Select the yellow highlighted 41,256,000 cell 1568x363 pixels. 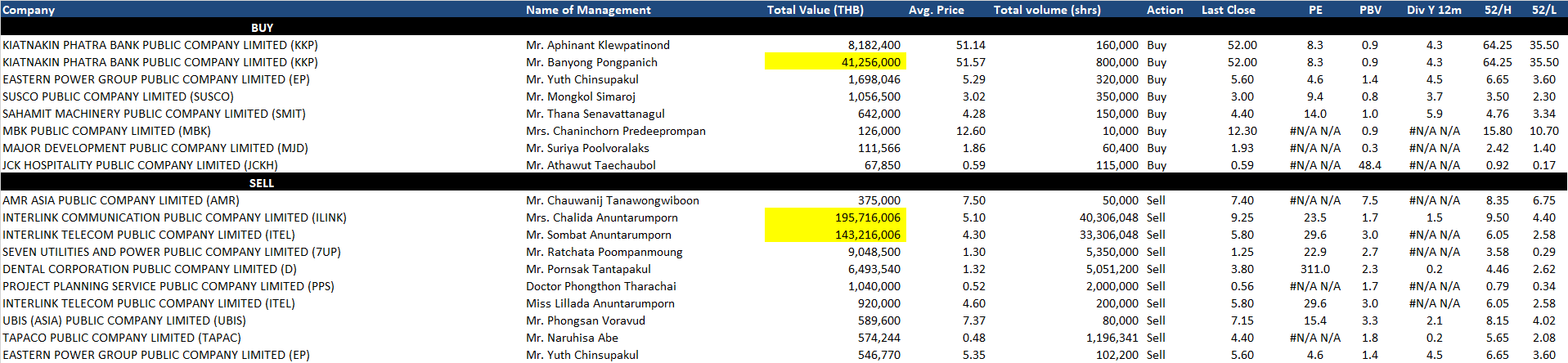835,62
